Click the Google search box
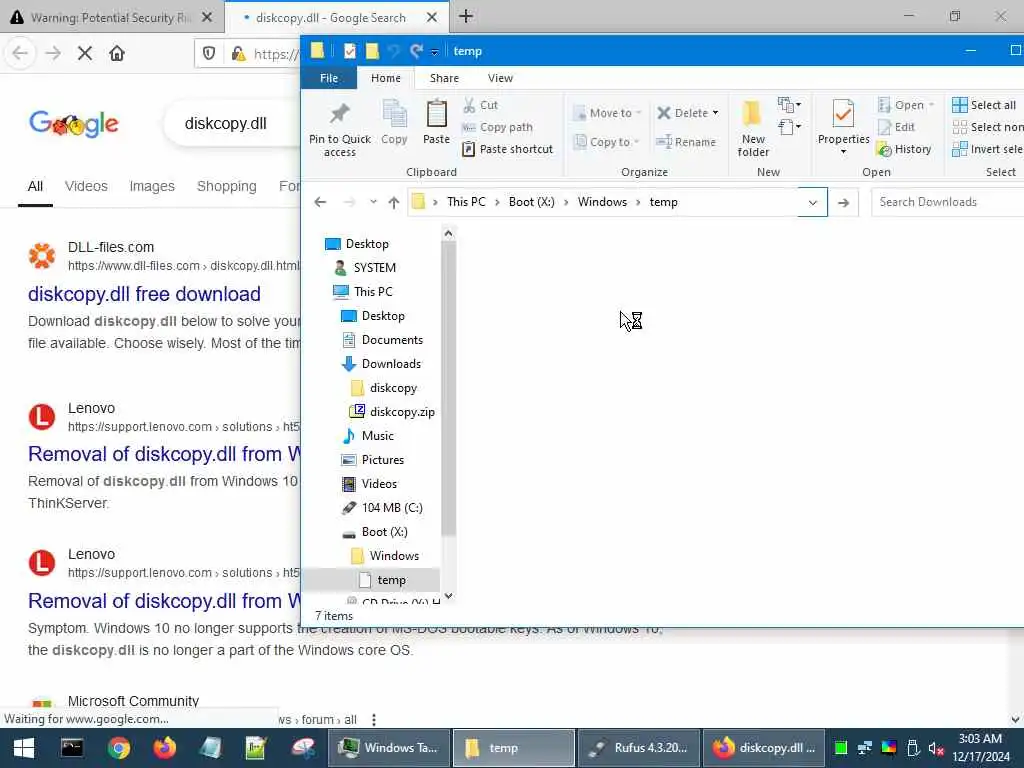The image size is (1024, 768). click(232, 123)
